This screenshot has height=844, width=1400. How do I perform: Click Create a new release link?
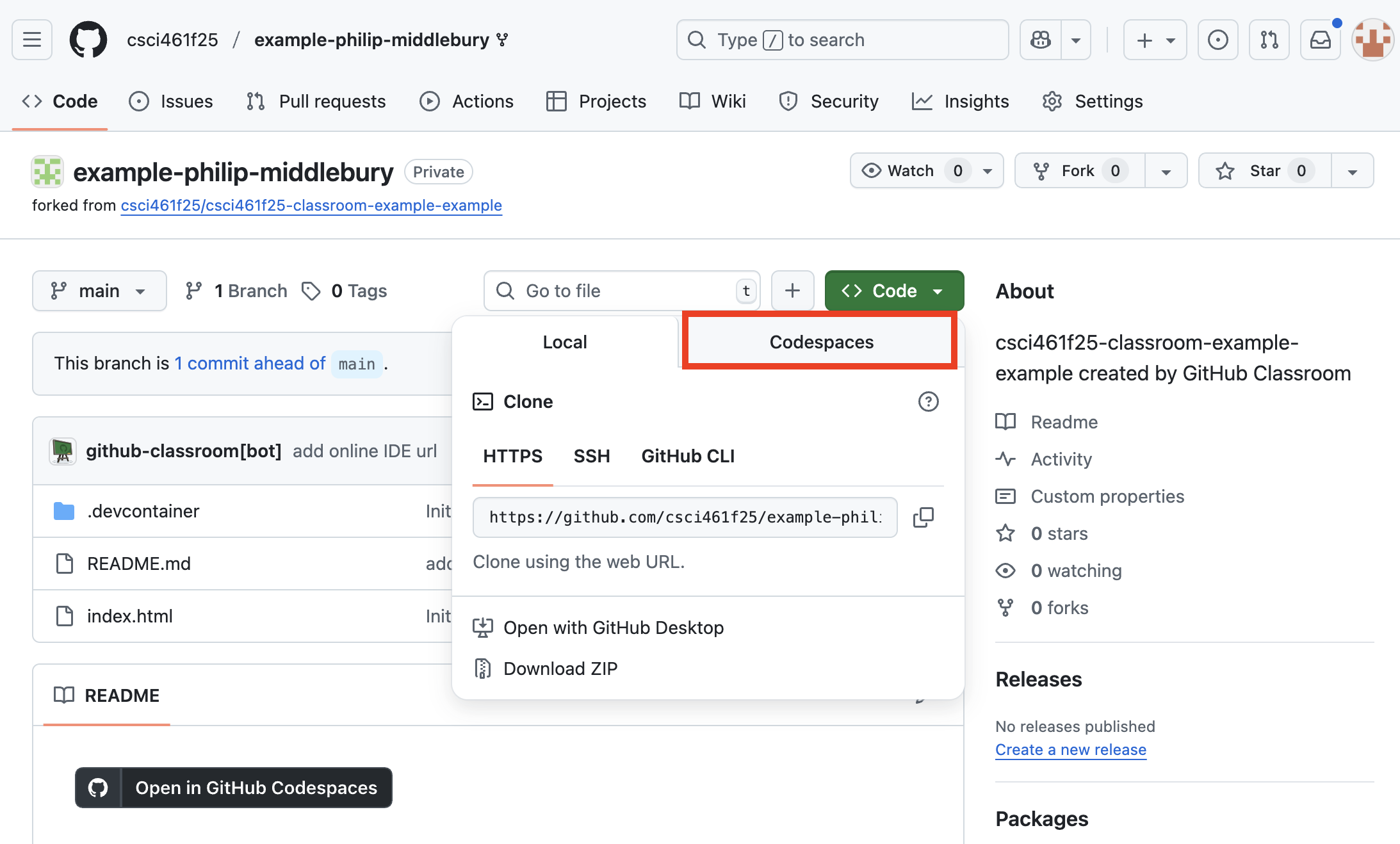1071,750
